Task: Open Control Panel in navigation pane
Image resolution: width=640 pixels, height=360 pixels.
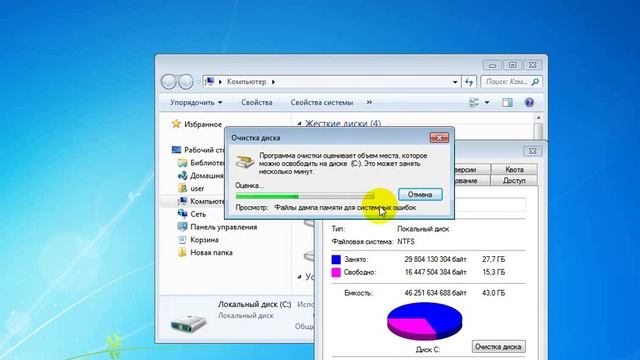Action: pos(224,227)
